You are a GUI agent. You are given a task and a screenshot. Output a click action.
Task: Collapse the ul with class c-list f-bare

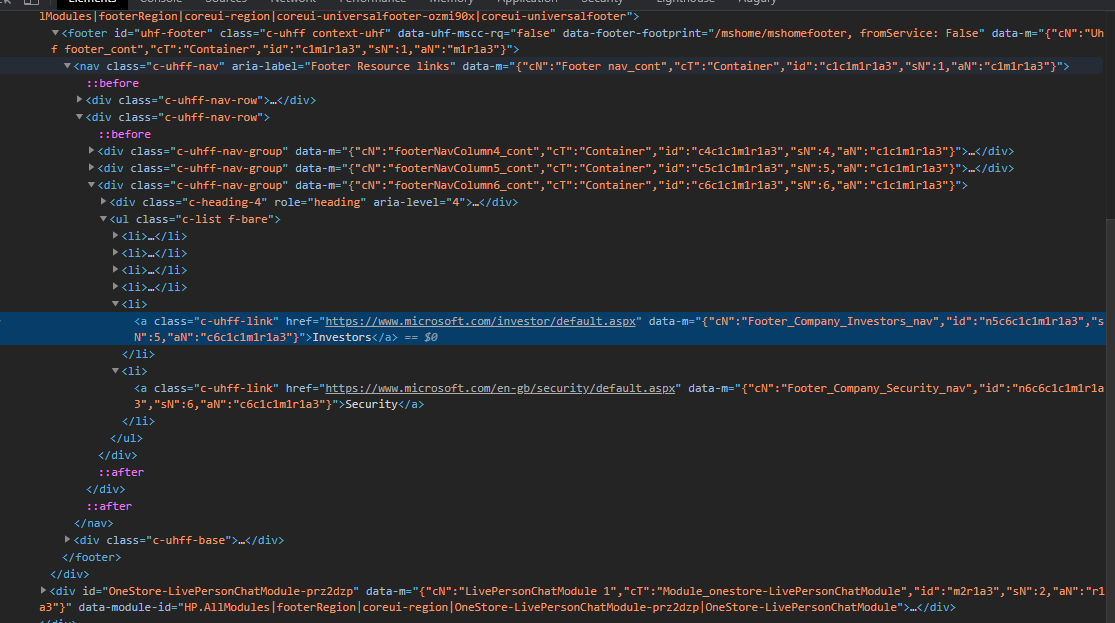pos(103,218)
